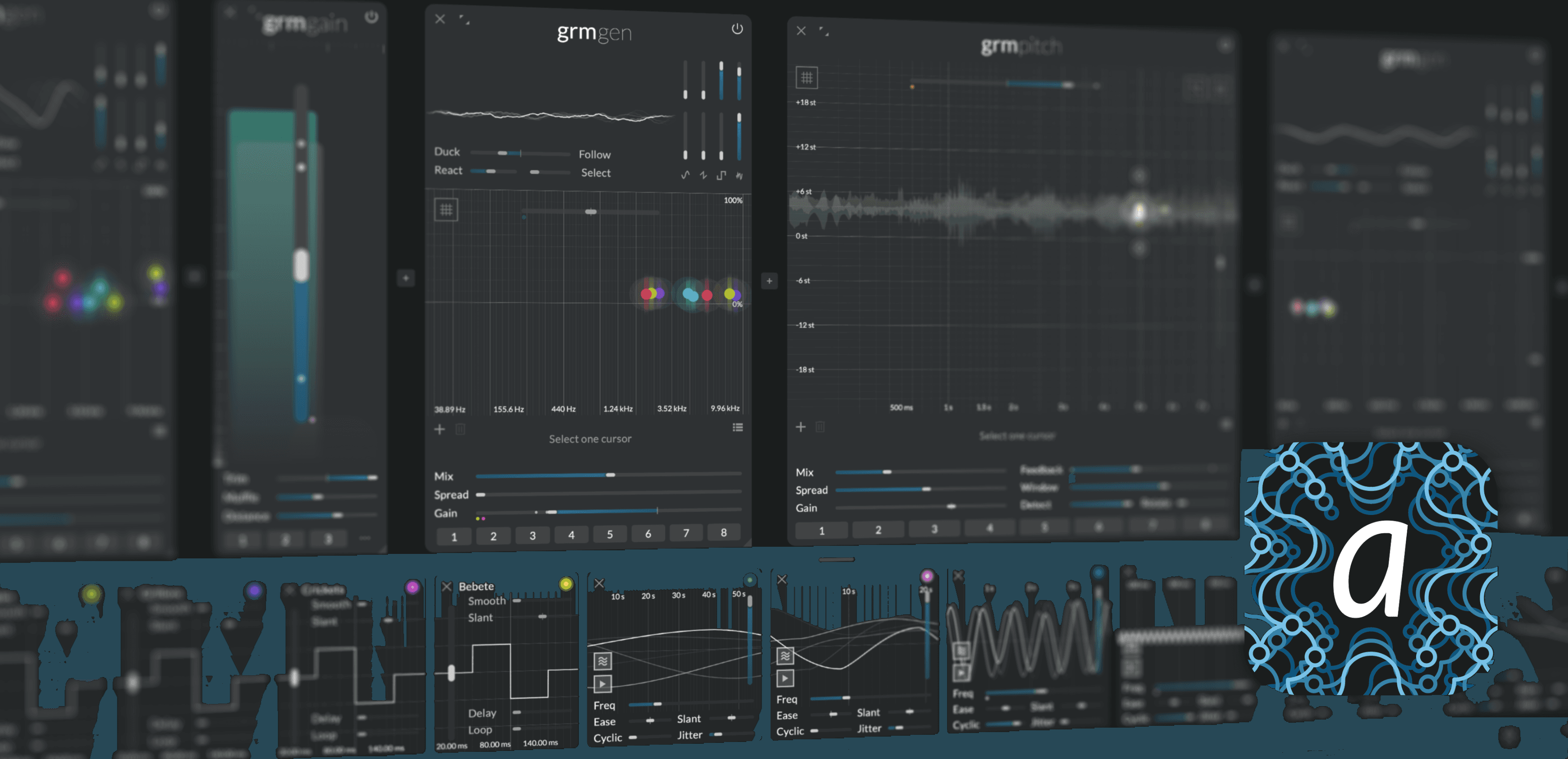Viewport: 1568px width, 759px height.
Task: Adjust the React slider in grmgen
Action: coord(493,172)
